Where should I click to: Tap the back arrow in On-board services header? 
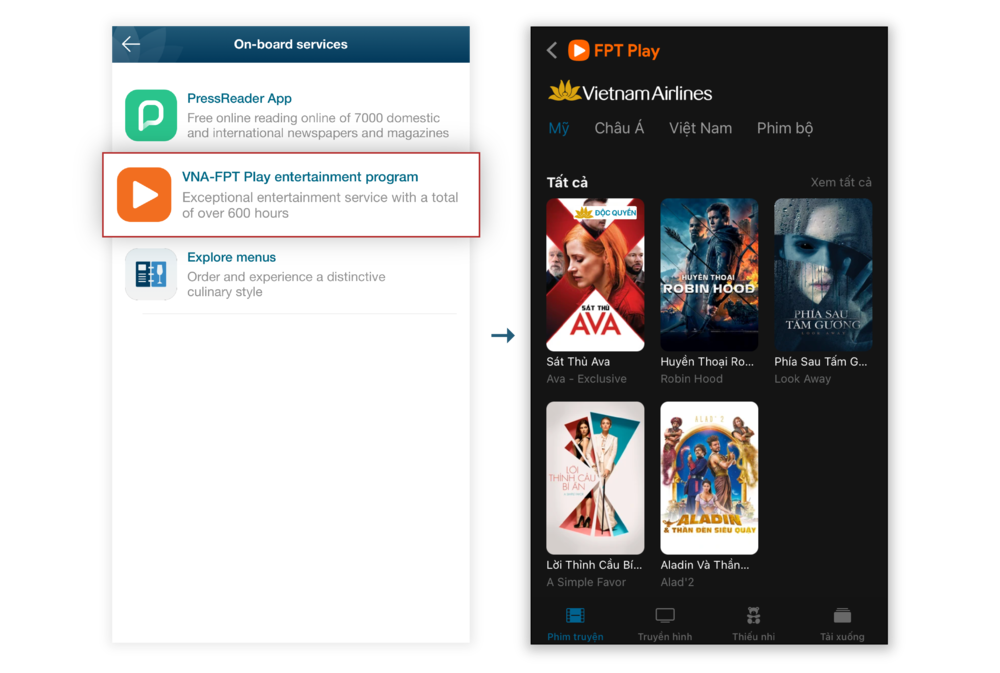[x=131, y=44]
